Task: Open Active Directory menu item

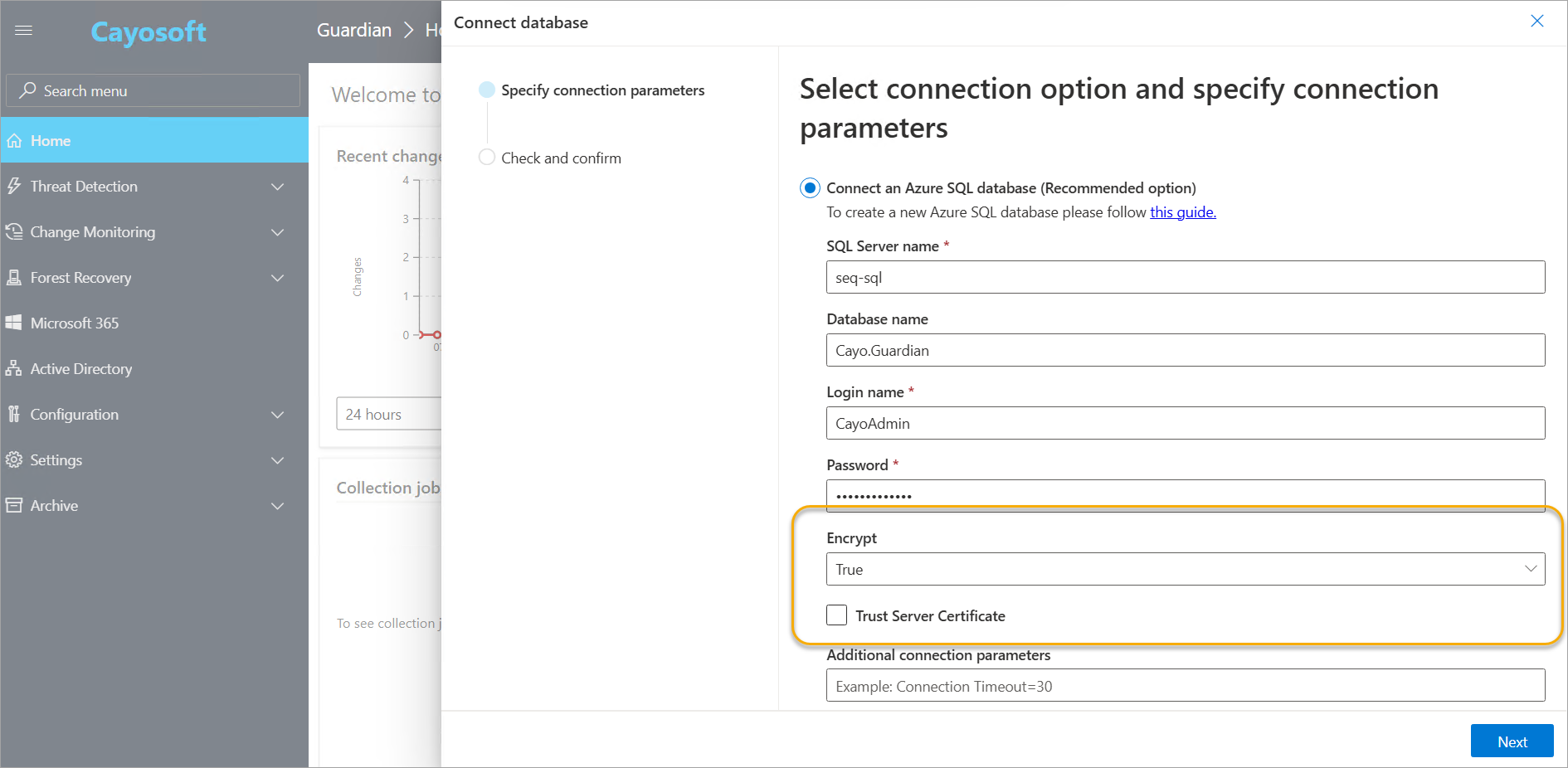Action: [154, 369]
